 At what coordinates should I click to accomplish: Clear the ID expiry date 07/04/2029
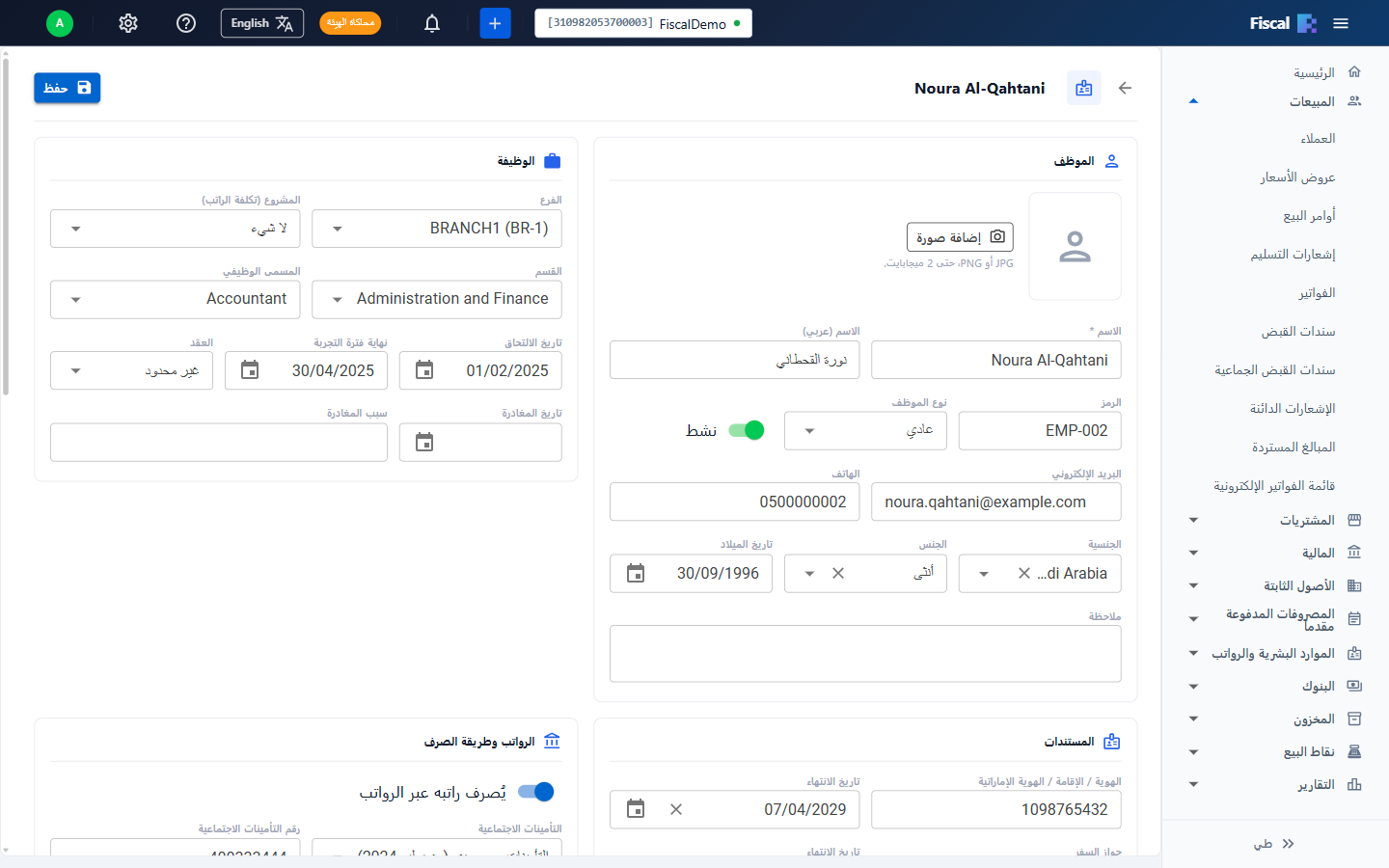coord(676,809)
